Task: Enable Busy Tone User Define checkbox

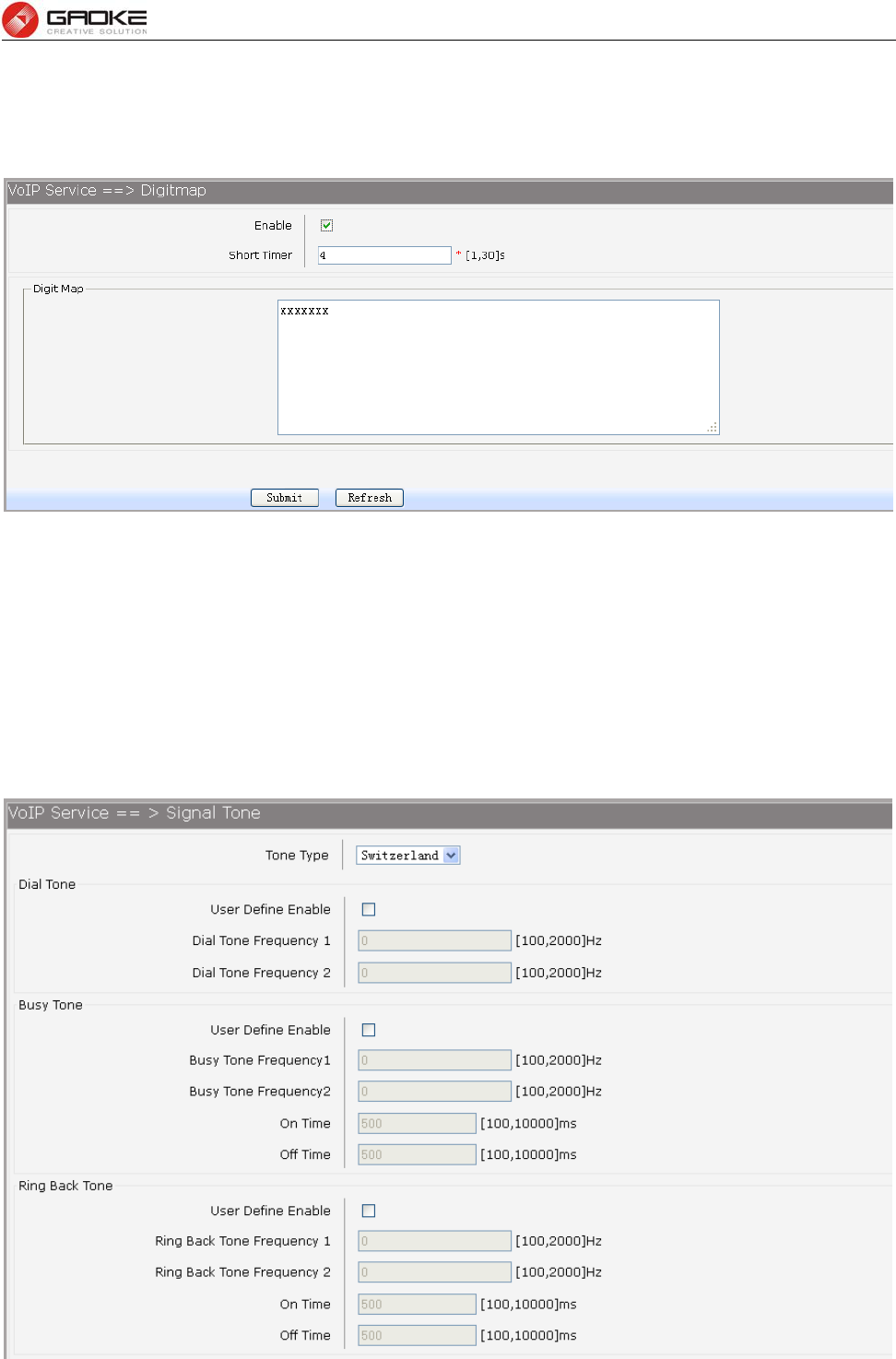Action: 369,1030
